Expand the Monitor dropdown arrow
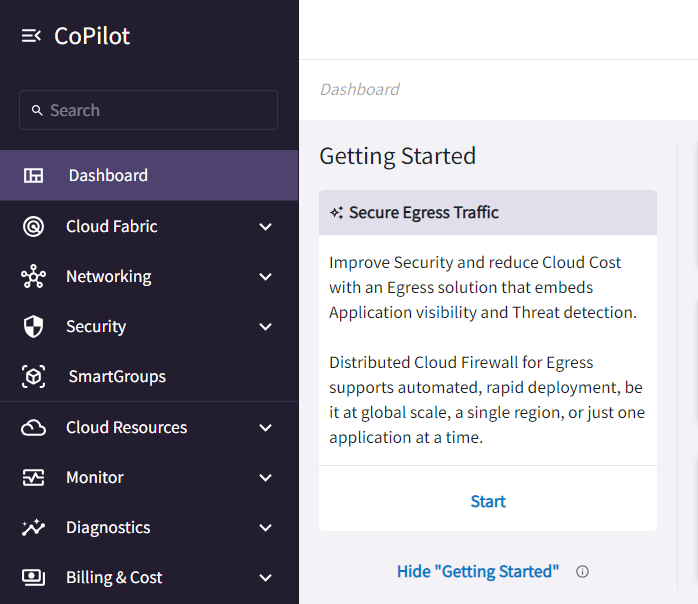 click(265, 478)
